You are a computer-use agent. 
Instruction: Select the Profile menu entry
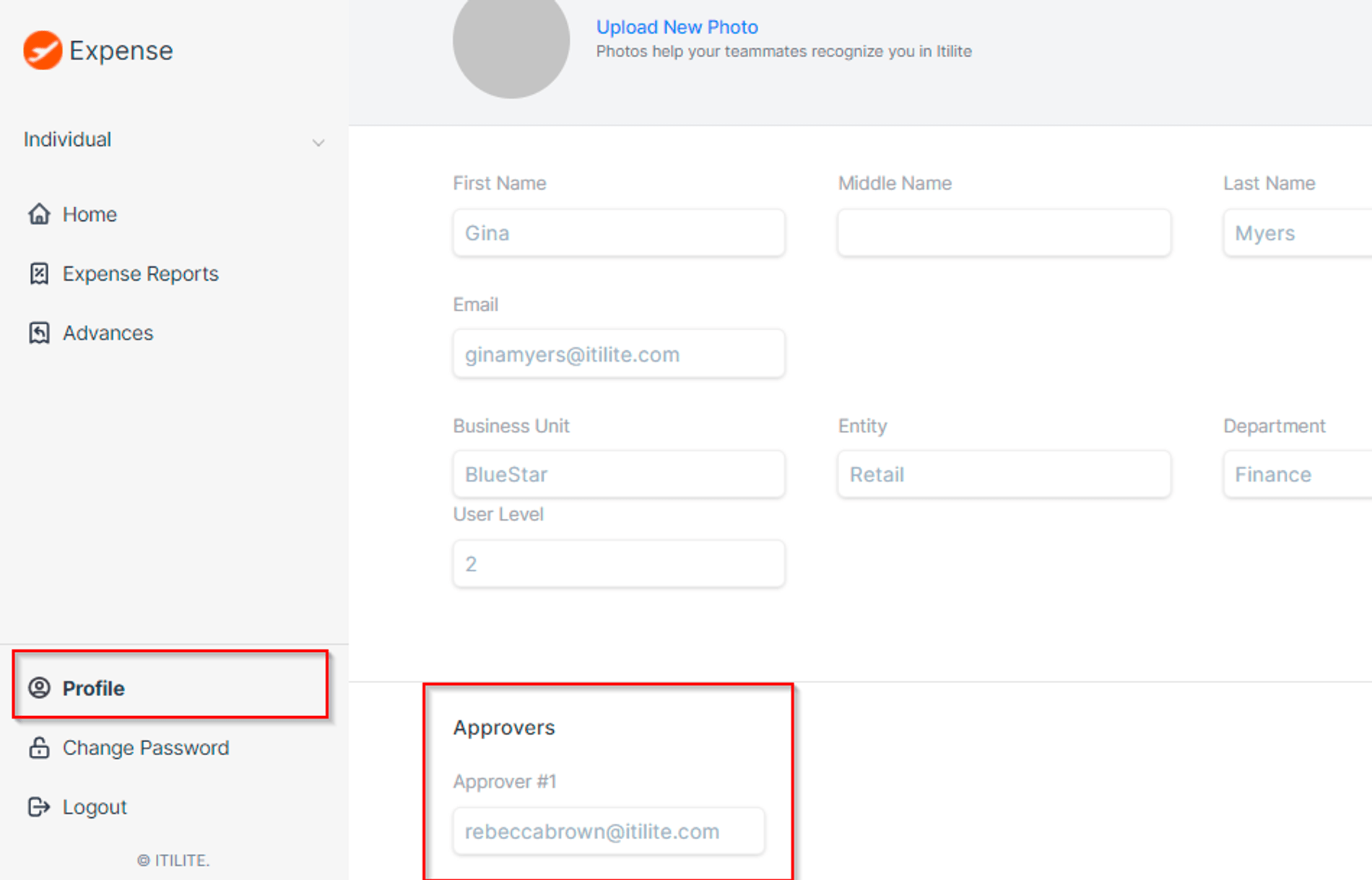[x=170, y=684]
